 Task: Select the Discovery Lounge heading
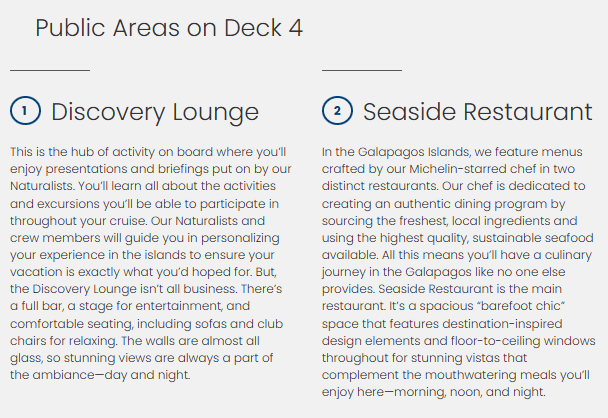click(x=154, y=111)
